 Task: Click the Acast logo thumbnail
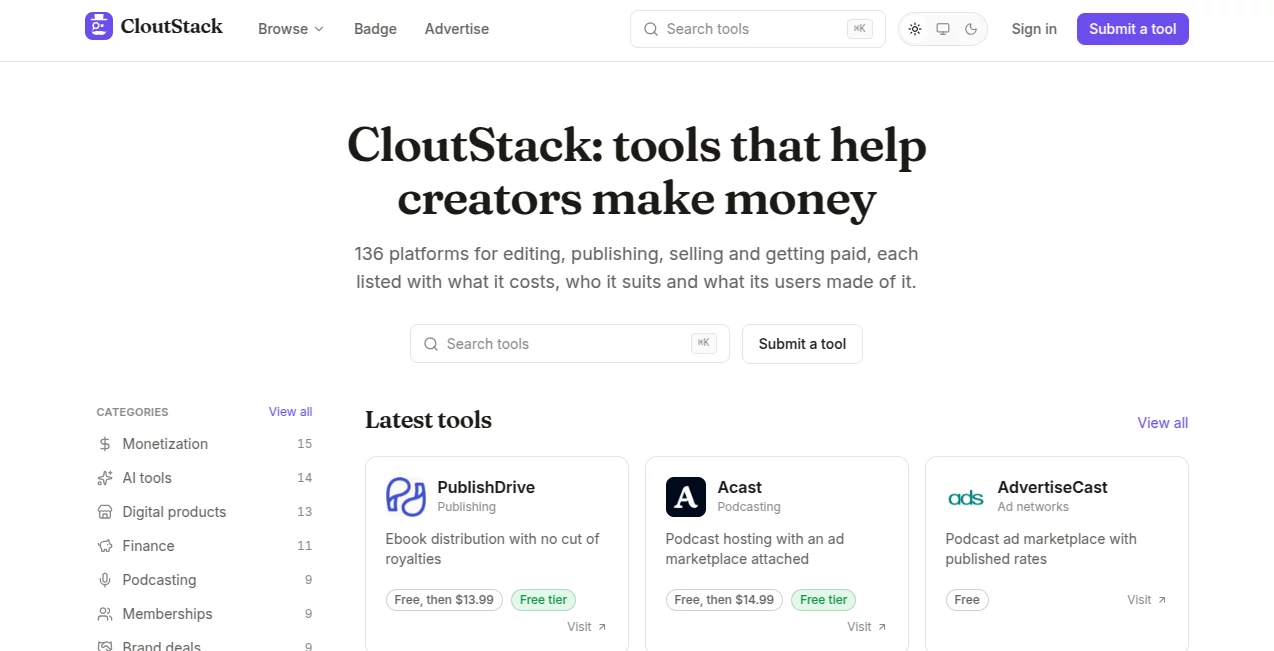(x=686, y=497)
